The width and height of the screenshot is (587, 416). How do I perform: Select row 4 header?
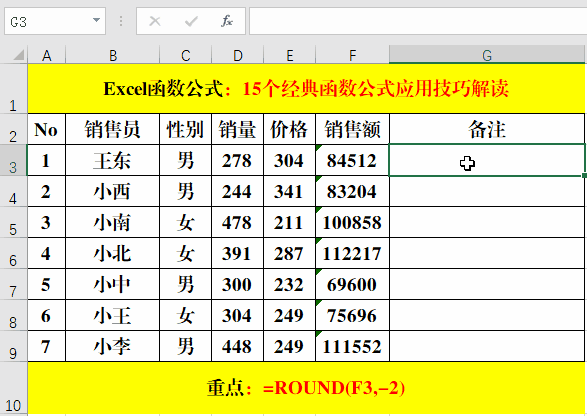click(x=13, y=191)
